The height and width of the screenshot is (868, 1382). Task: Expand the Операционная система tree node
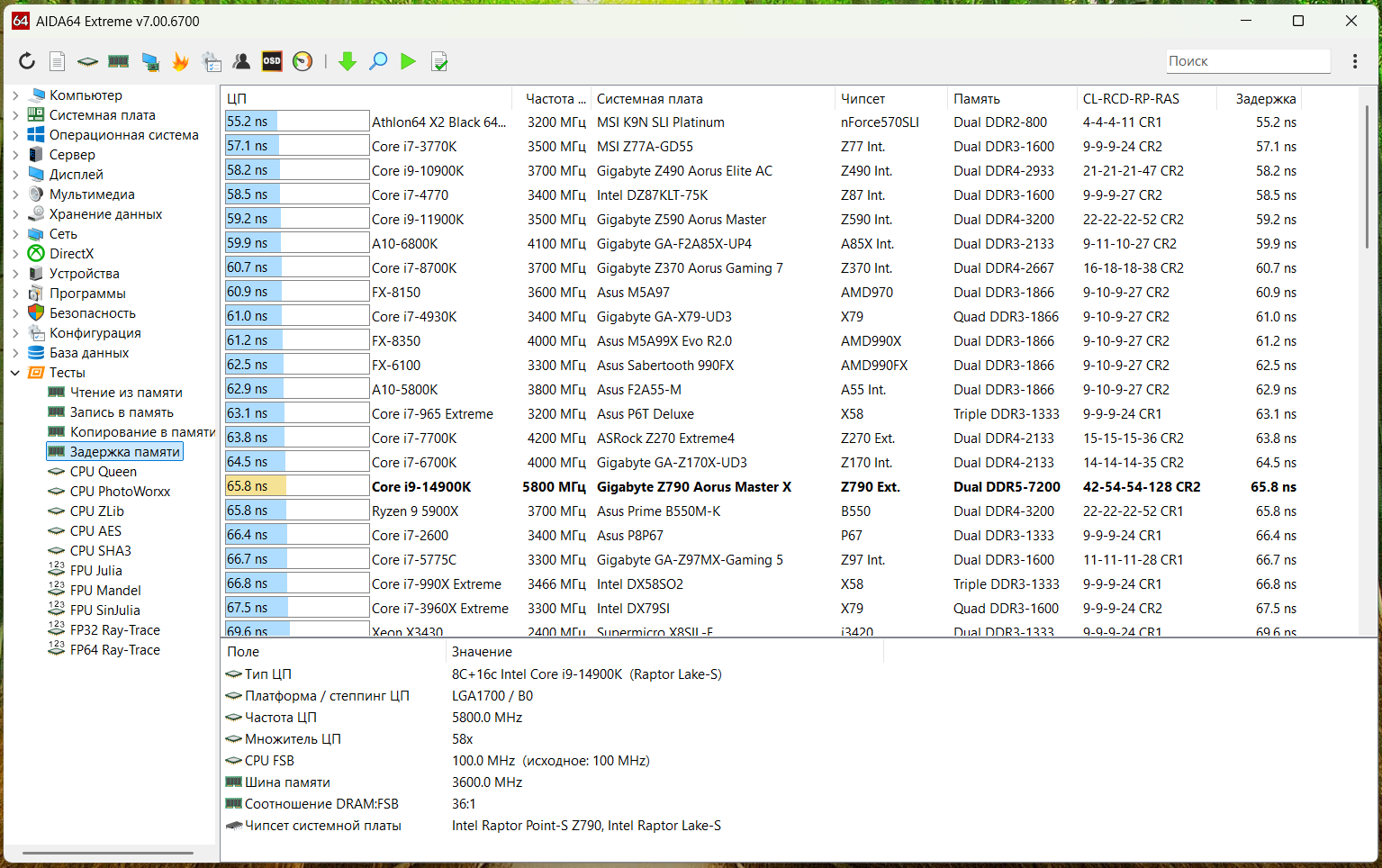[x=15, y=135]
